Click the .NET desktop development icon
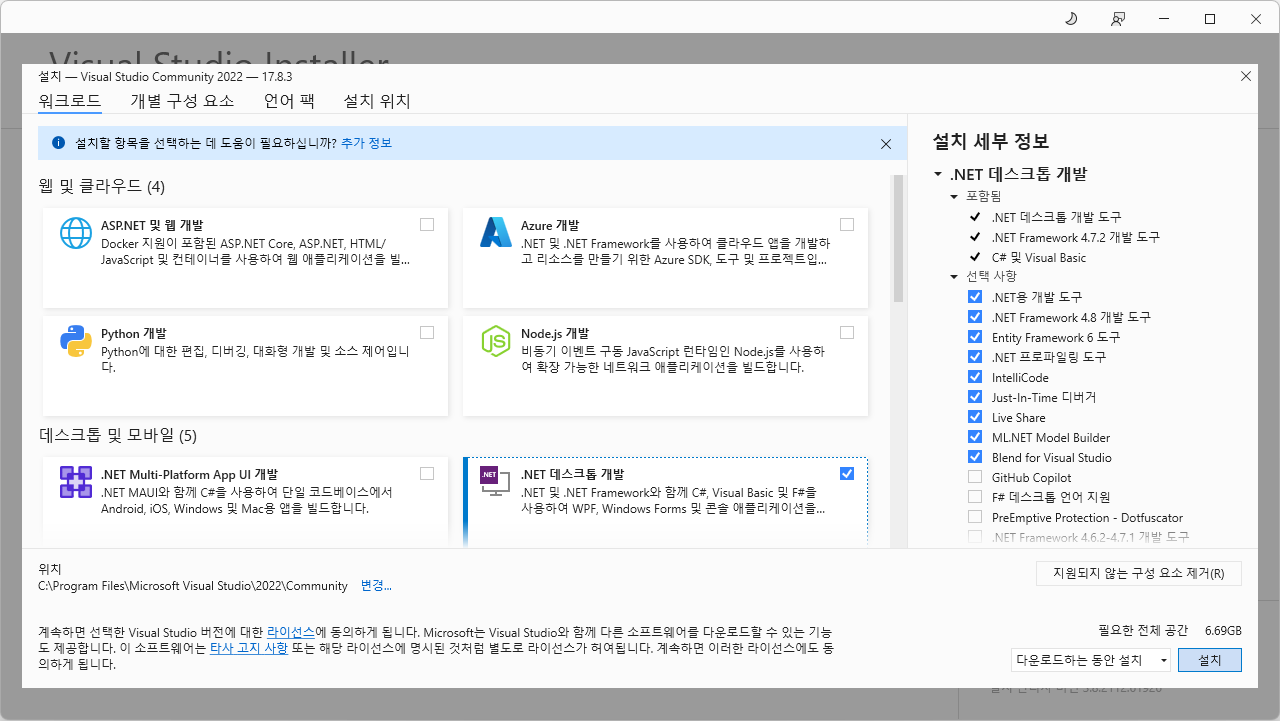 click(496, 482)
